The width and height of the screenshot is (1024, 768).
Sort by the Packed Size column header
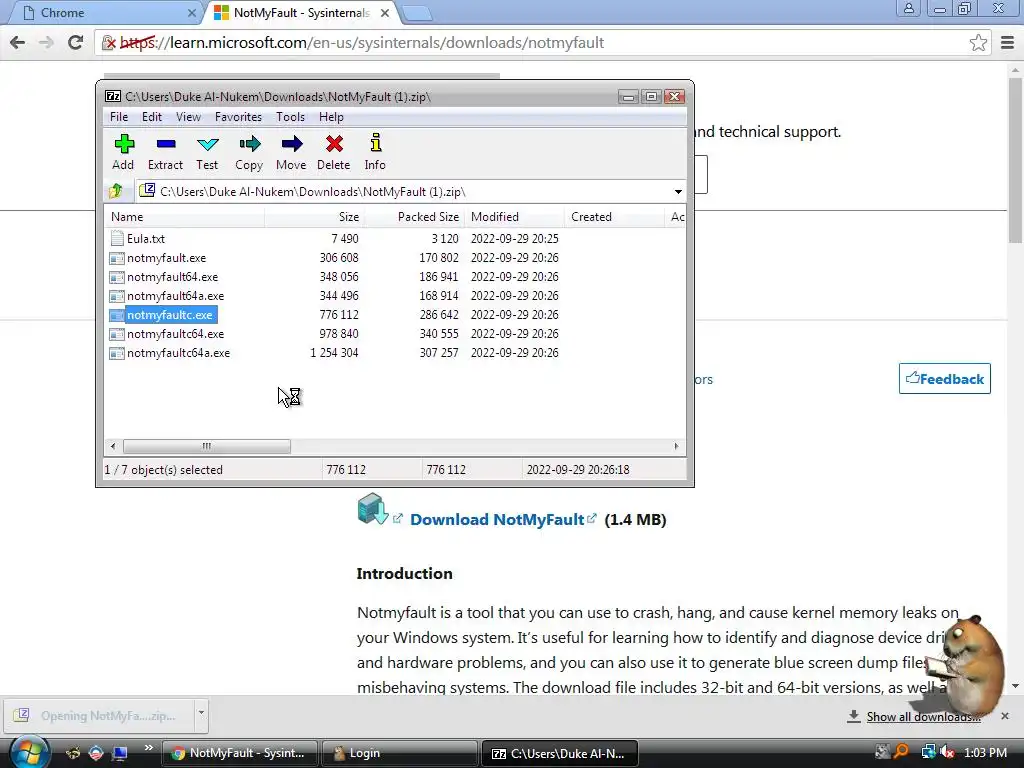414,217
